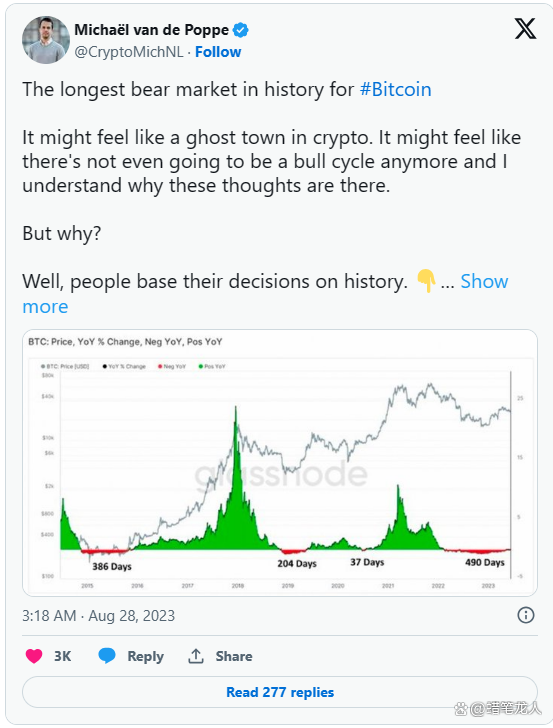553x728 pixels.
Task: Toggle the YoY % Change legend dot
Action: click(x=105, y=366)
